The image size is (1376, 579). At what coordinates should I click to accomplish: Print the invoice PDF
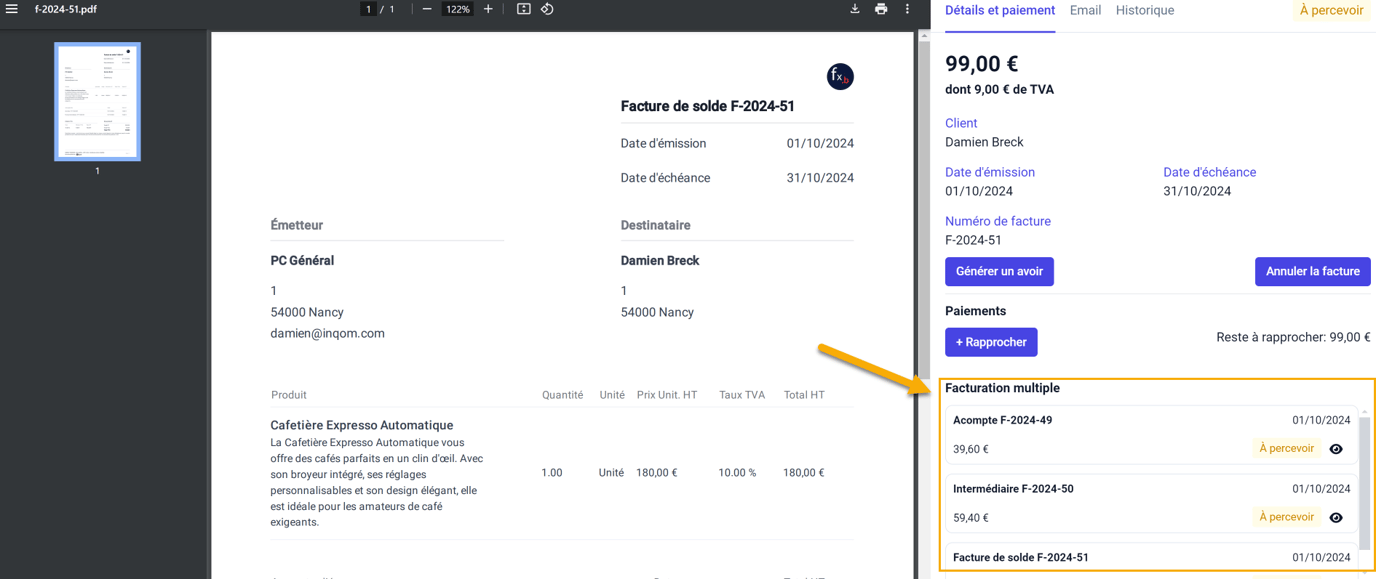[x=881, y=9]
